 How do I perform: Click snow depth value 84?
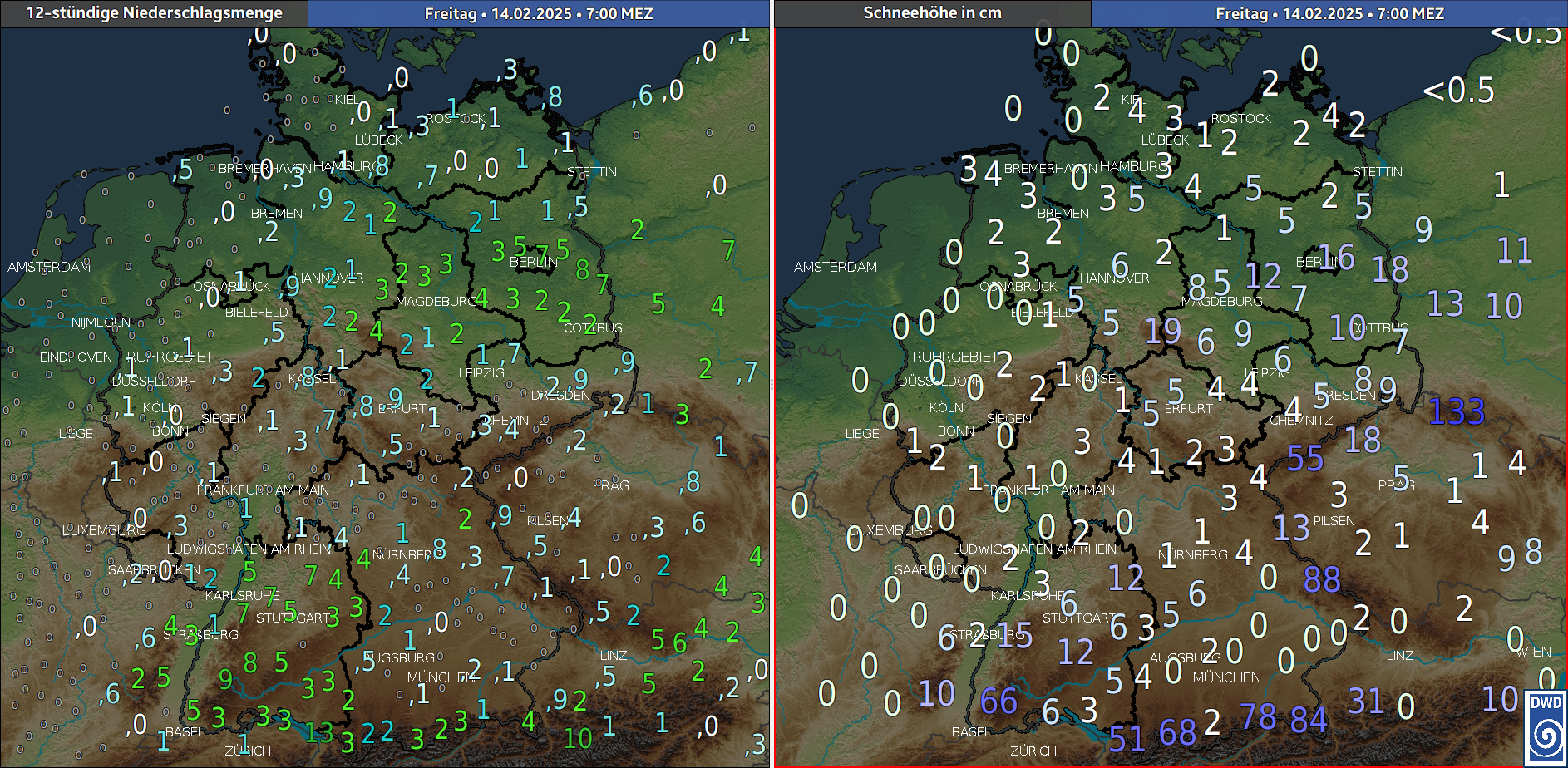pyautogui.click(x=1309, y=720)
